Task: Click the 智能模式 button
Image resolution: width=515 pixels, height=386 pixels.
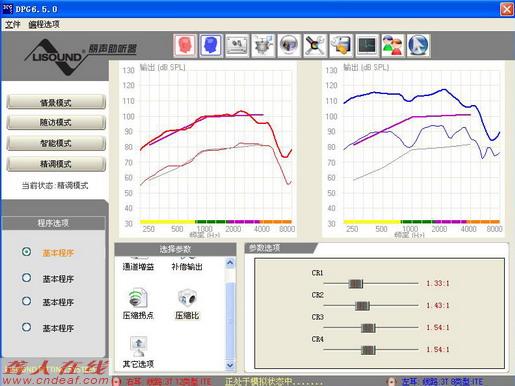Action: 56,143
